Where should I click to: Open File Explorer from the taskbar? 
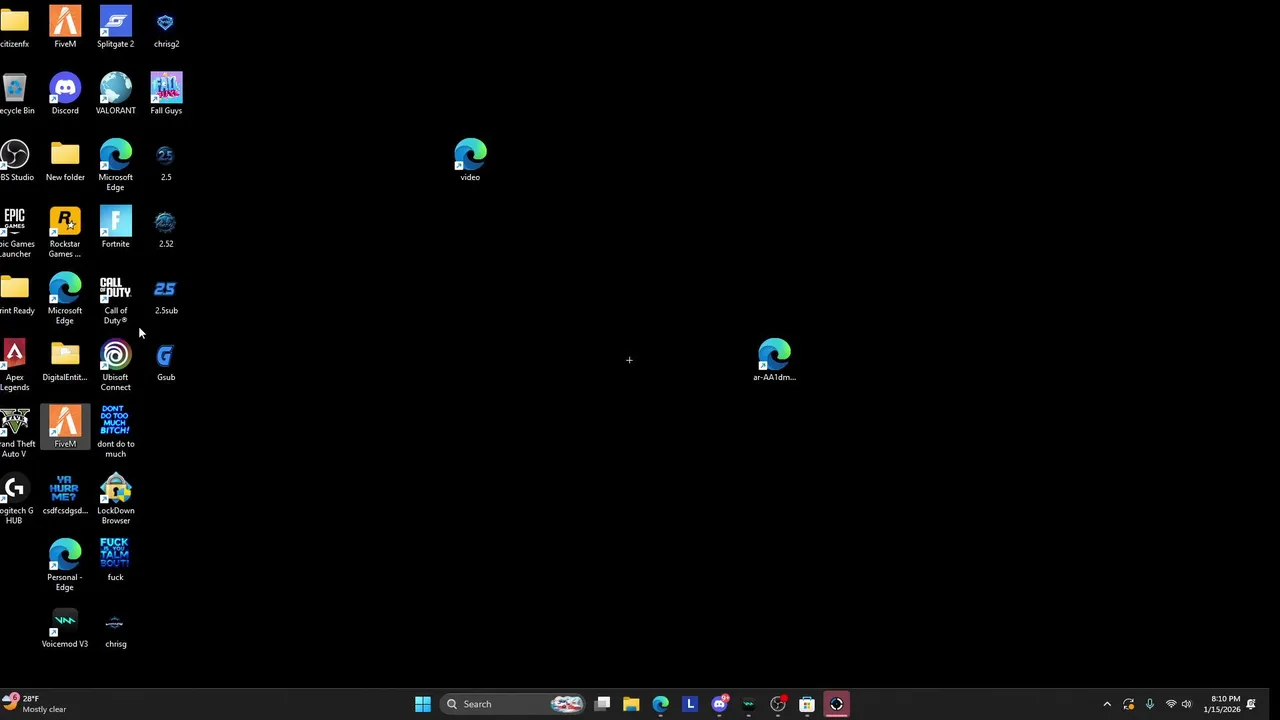(631, 704)
